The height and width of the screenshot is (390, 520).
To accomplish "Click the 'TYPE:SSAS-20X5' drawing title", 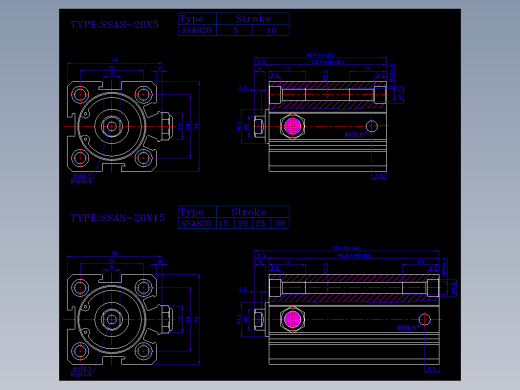I will [114, 25].
